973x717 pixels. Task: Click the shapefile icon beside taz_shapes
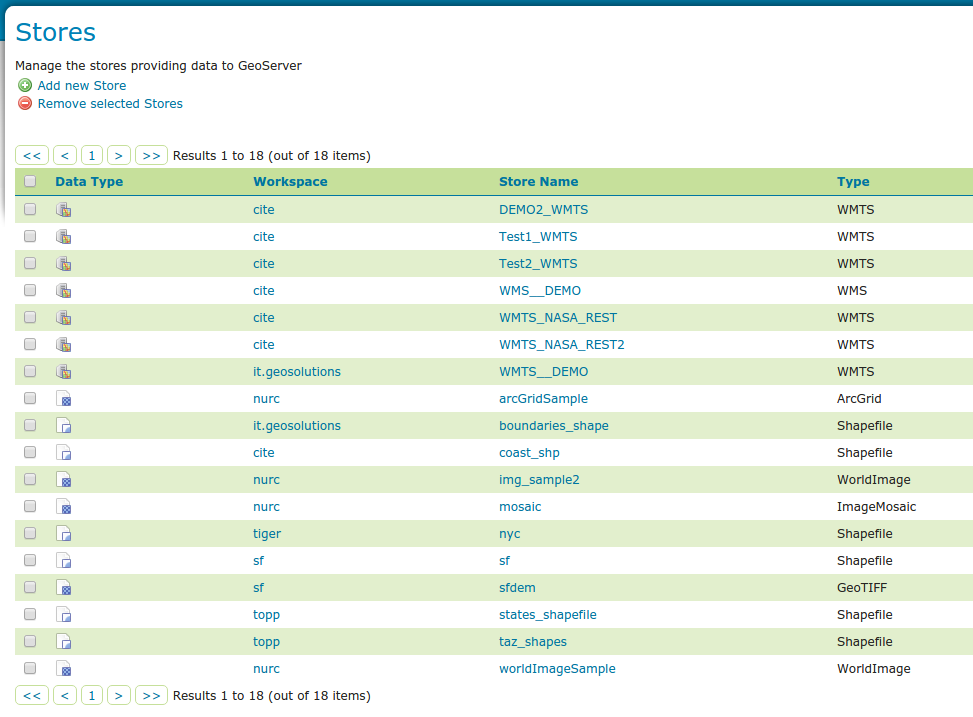[x=63, y=641]
